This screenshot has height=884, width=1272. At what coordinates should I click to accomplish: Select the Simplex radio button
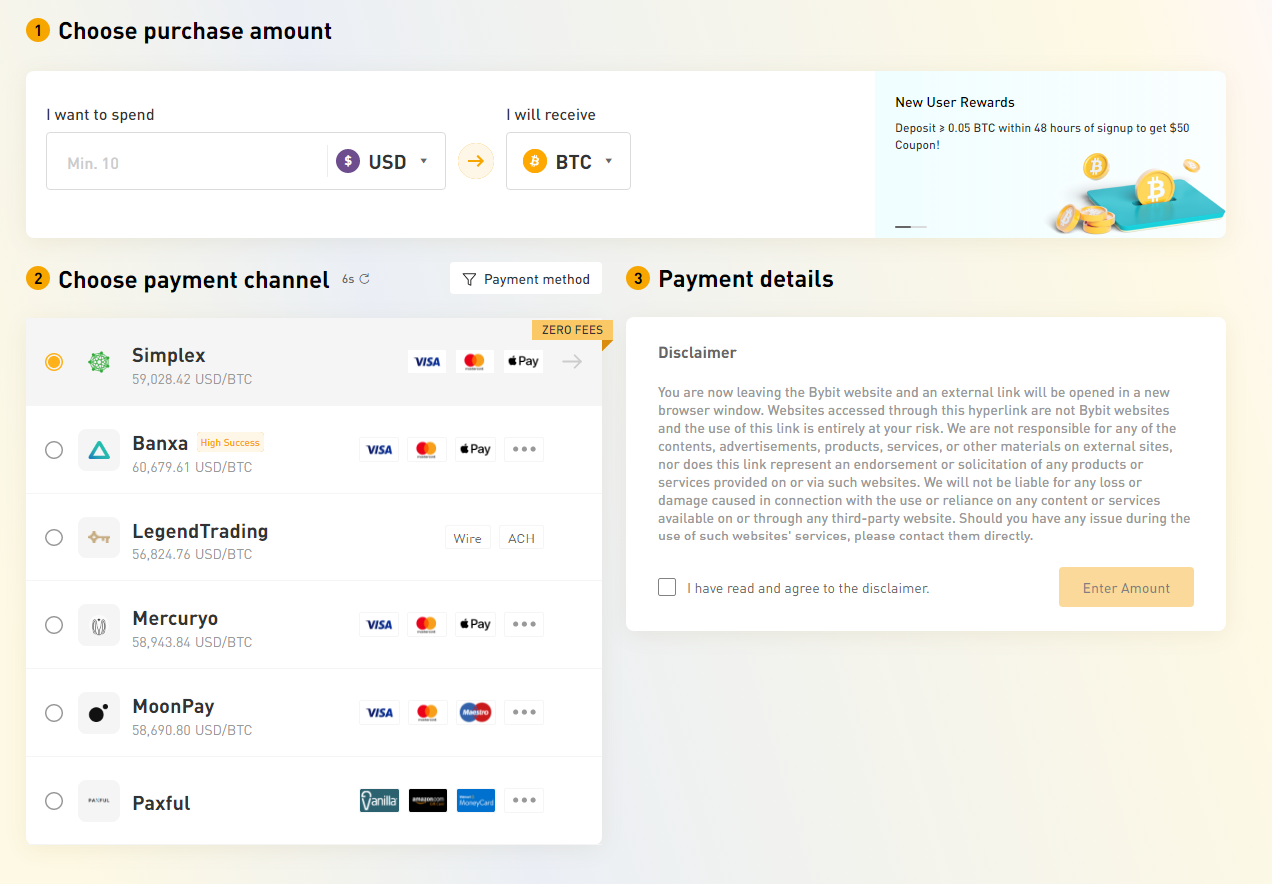click(x=54, y=362)
